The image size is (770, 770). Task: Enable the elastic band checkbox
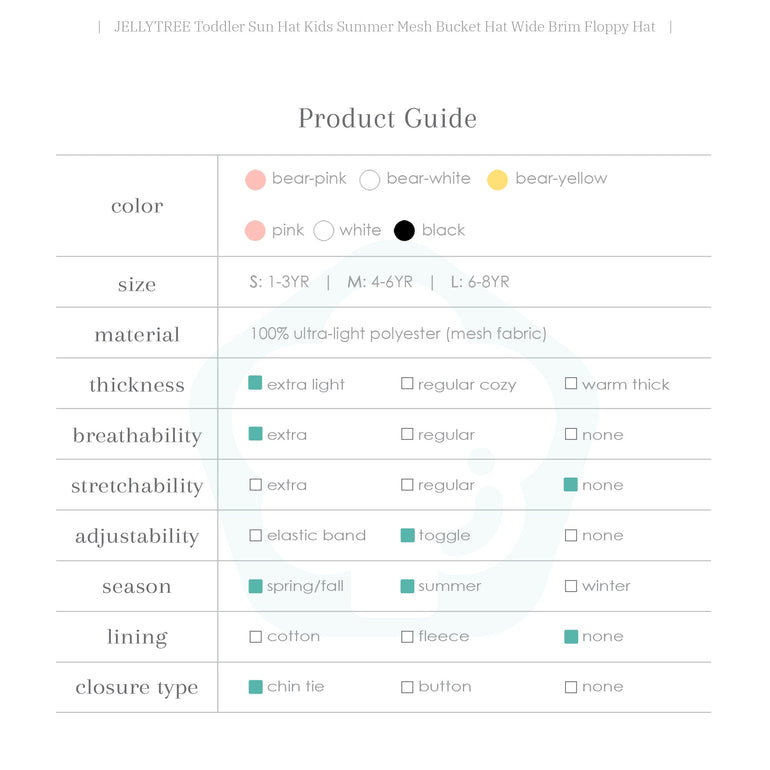pos(255,536)
